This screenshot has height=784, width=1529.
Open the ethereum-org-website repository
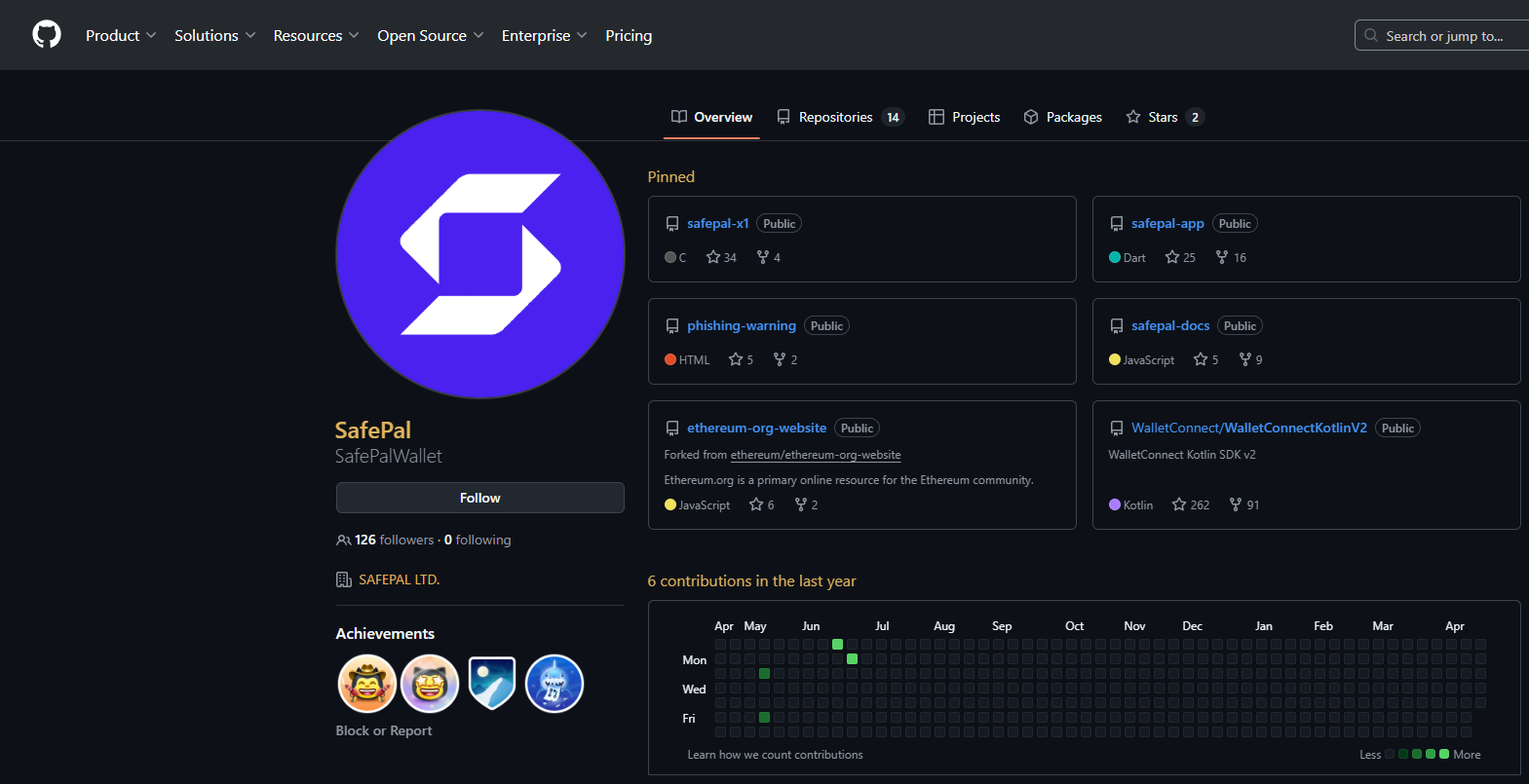pyautogui.click(x=756, y=428)
